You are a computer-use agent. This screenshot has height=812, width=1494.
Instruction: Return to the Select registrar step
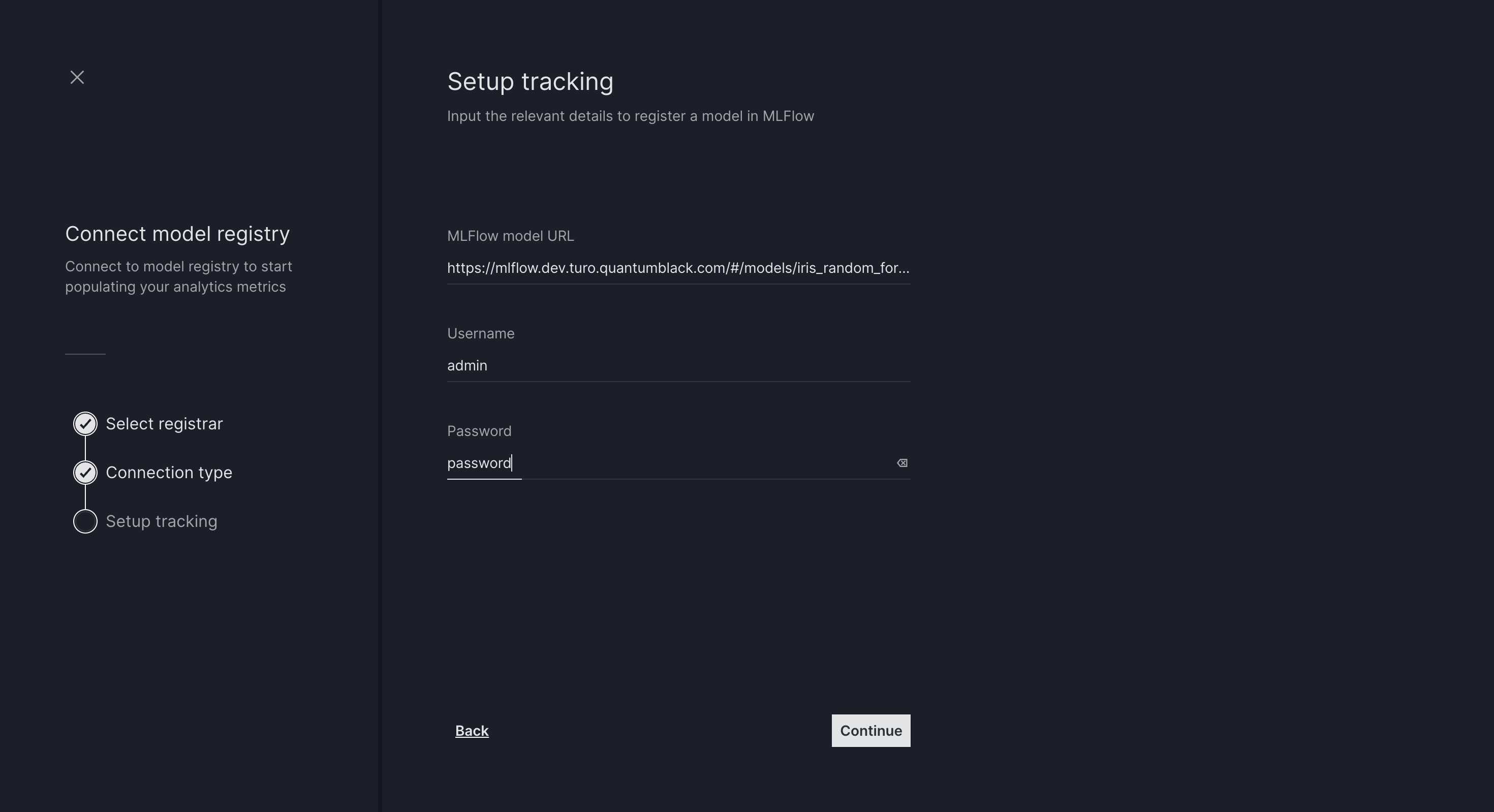click(x=164, y=423)
